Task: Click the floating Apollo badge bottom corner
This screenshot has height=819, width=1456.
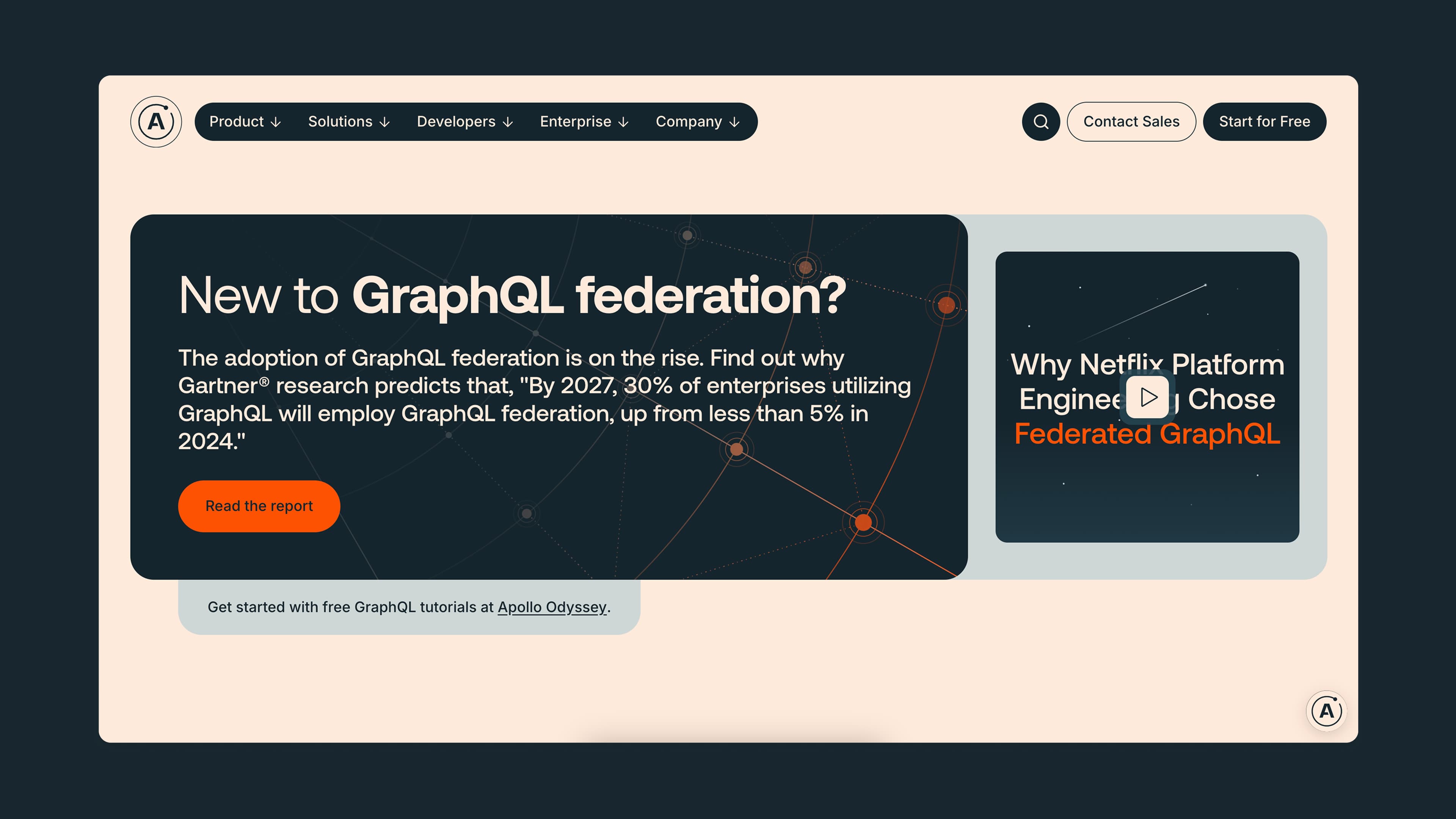Action: 1326,711
